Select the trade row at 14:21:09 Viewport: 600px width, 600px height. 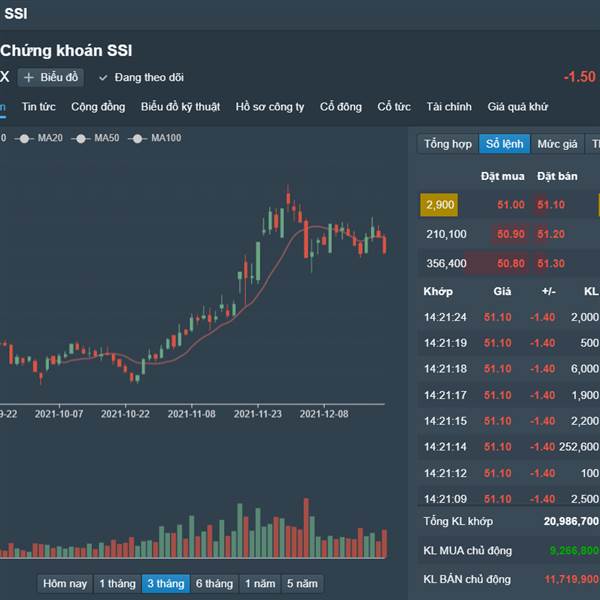point(510,498)
